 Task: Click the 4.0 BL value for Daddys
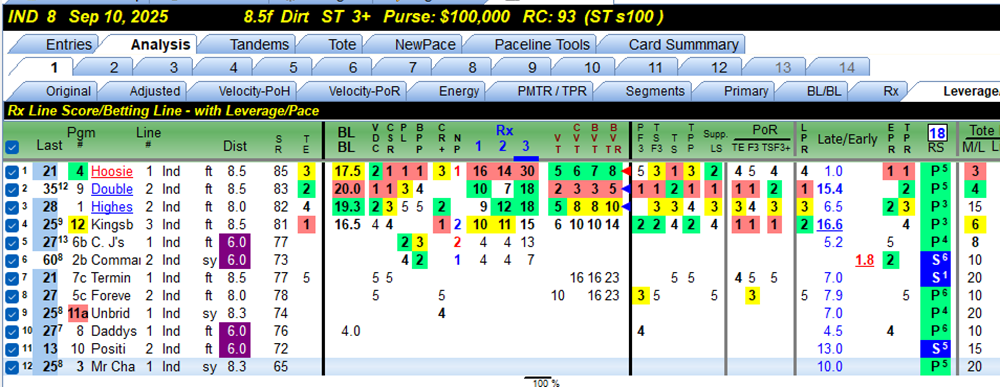pos(352,331)
